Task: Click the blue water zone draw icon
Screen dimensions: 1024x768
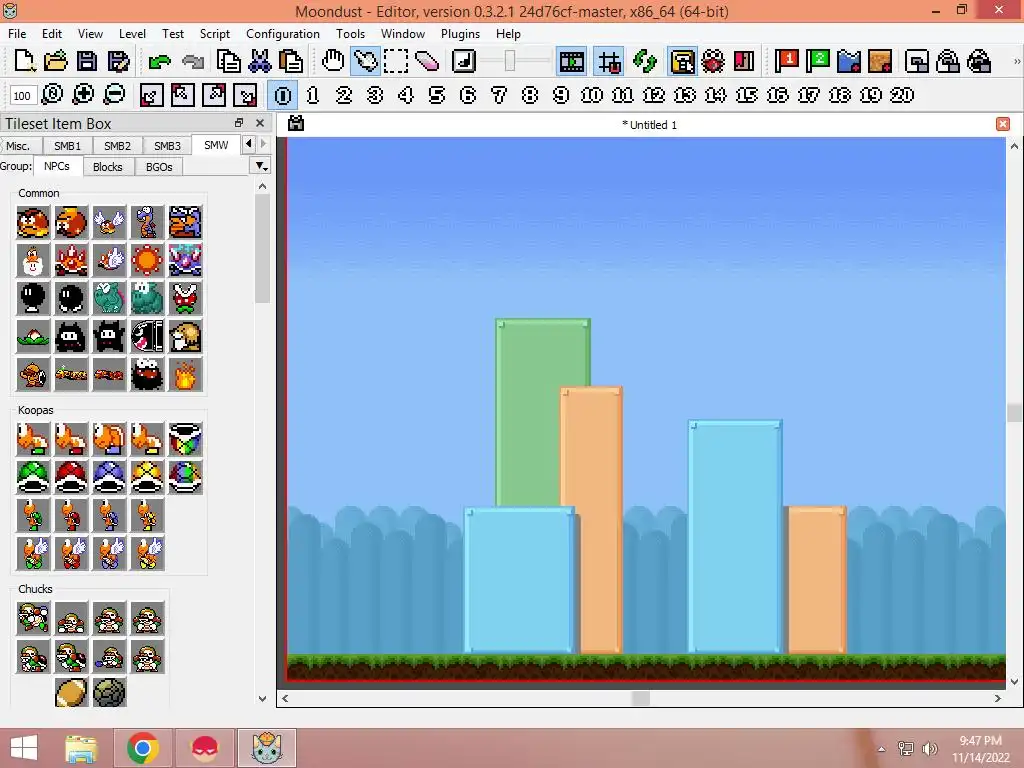Action: pos(849,61)
